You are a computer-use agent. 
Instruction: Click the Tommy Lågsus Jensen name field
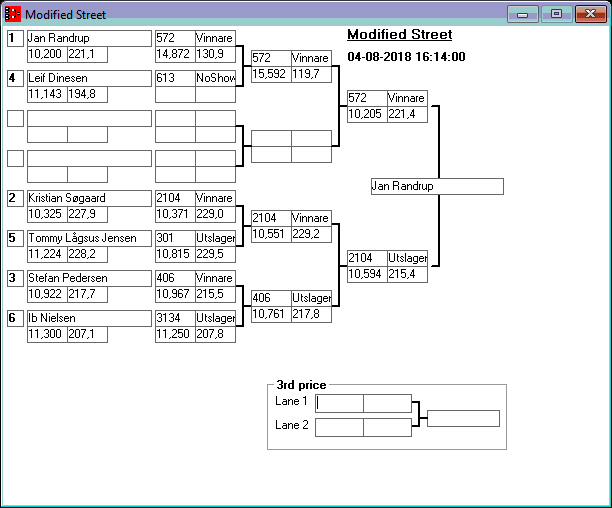pos(89,238)
